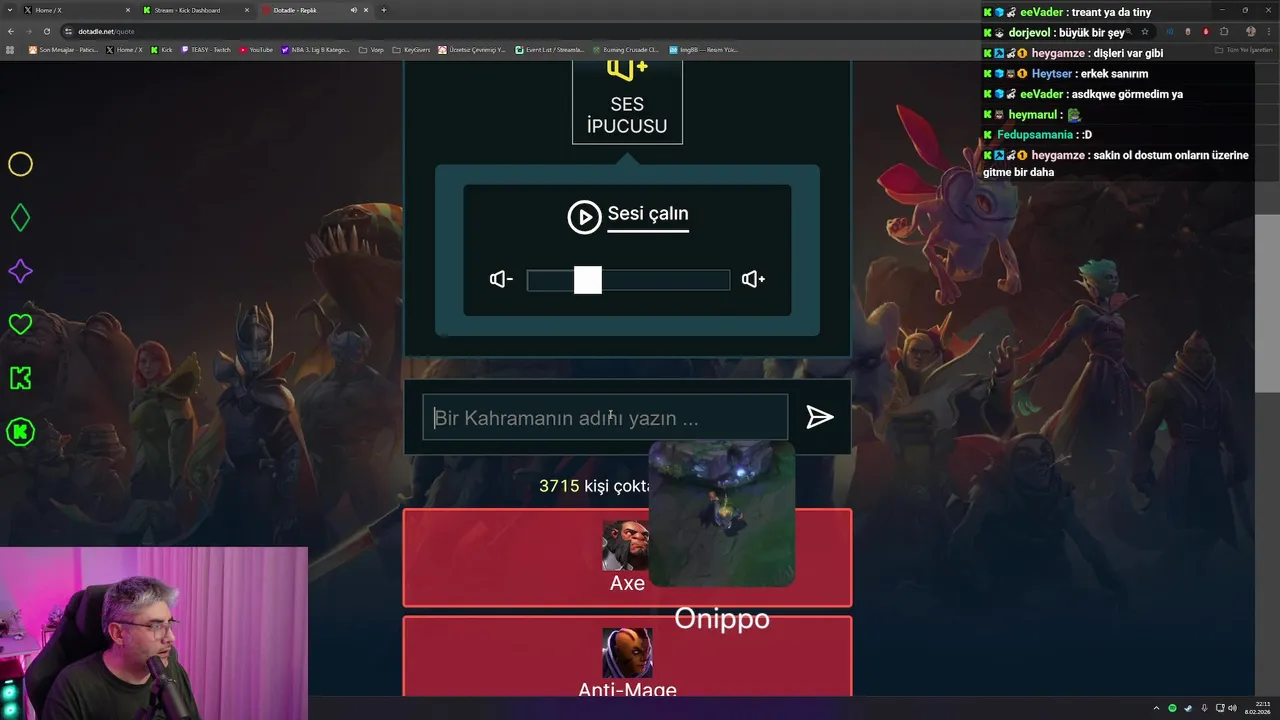Viewport: 1280px width, 720px height.
Task: Open the ImgBB Resim Yükle bookmark
Action: click(704, 49)
